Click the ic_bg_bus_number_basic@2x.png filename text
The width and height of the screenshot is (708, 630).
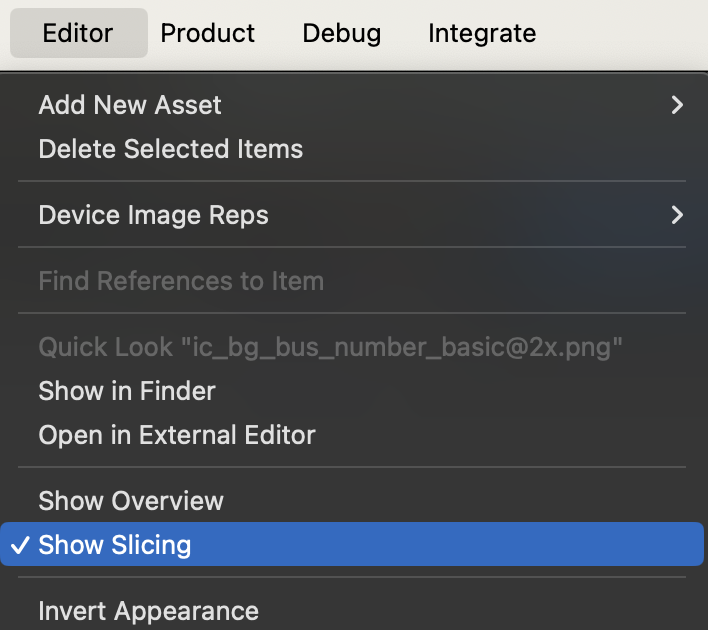[400, 347]
